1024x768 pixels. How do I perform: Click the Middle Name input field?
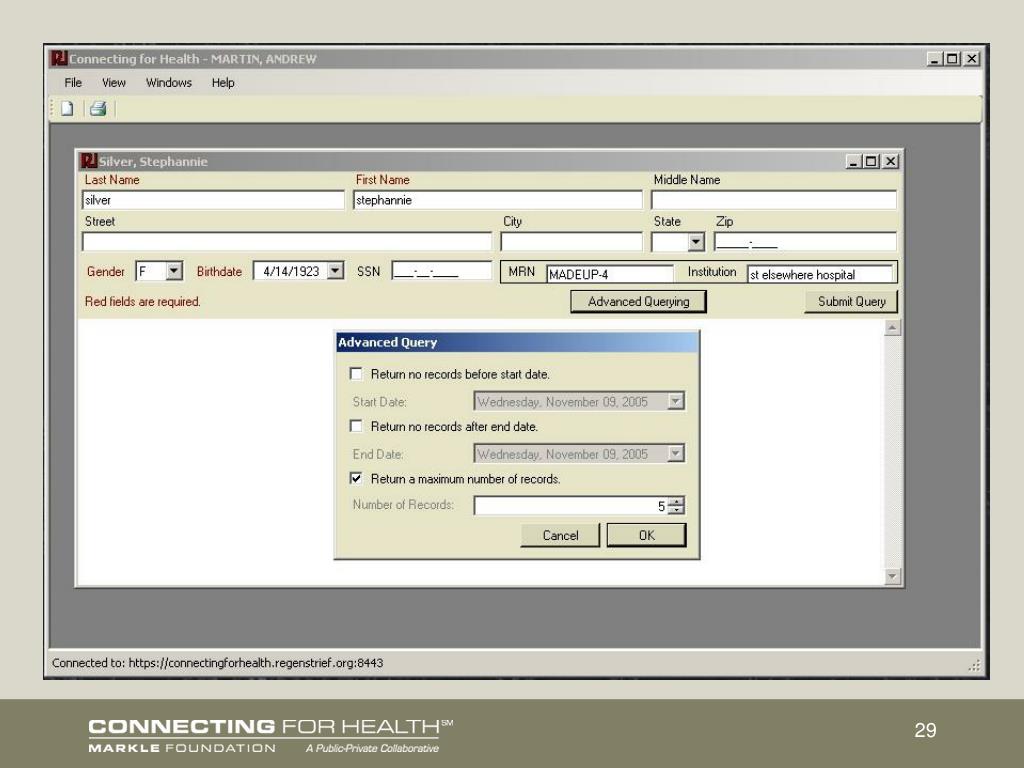point(774,200)
